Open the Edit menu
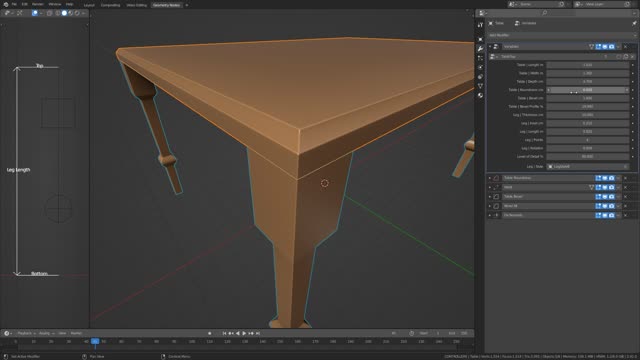The image size is (640, 360). [24, 4]
